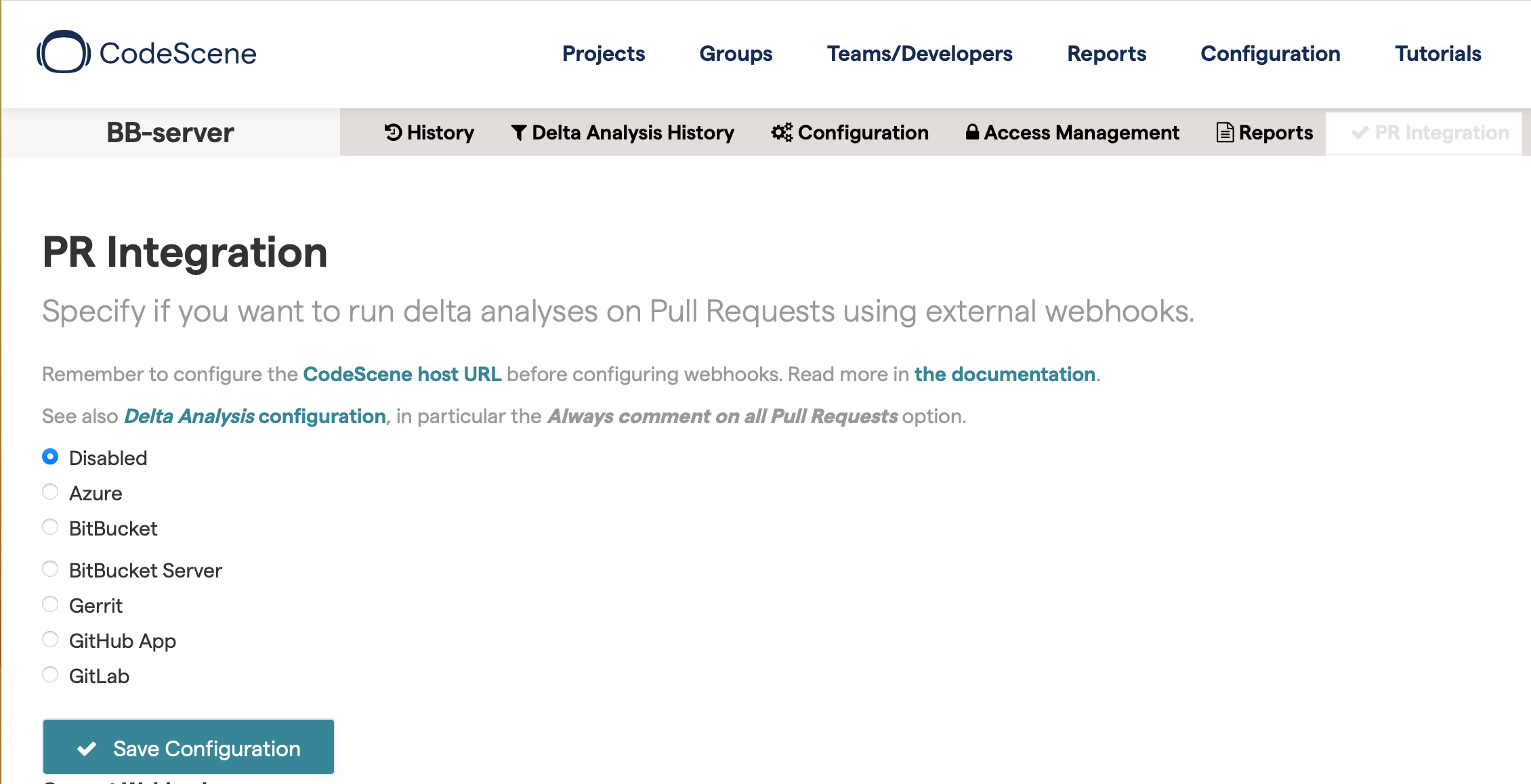
Task: Click the PR Integration checkmark icon
Action: (x=1359, y=133)
